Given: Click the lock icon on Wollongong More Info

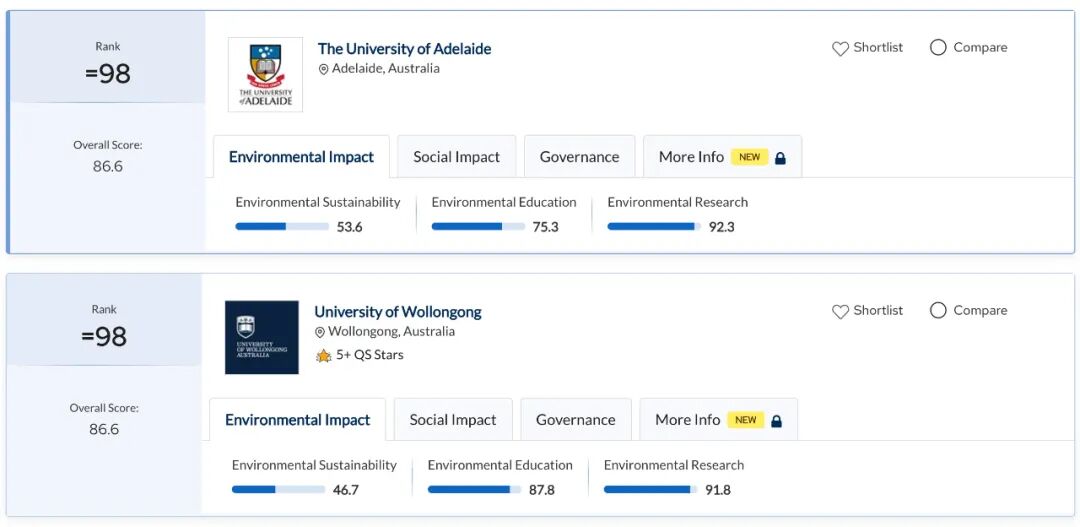Looking at the screenshot, I should pos(776,421).
